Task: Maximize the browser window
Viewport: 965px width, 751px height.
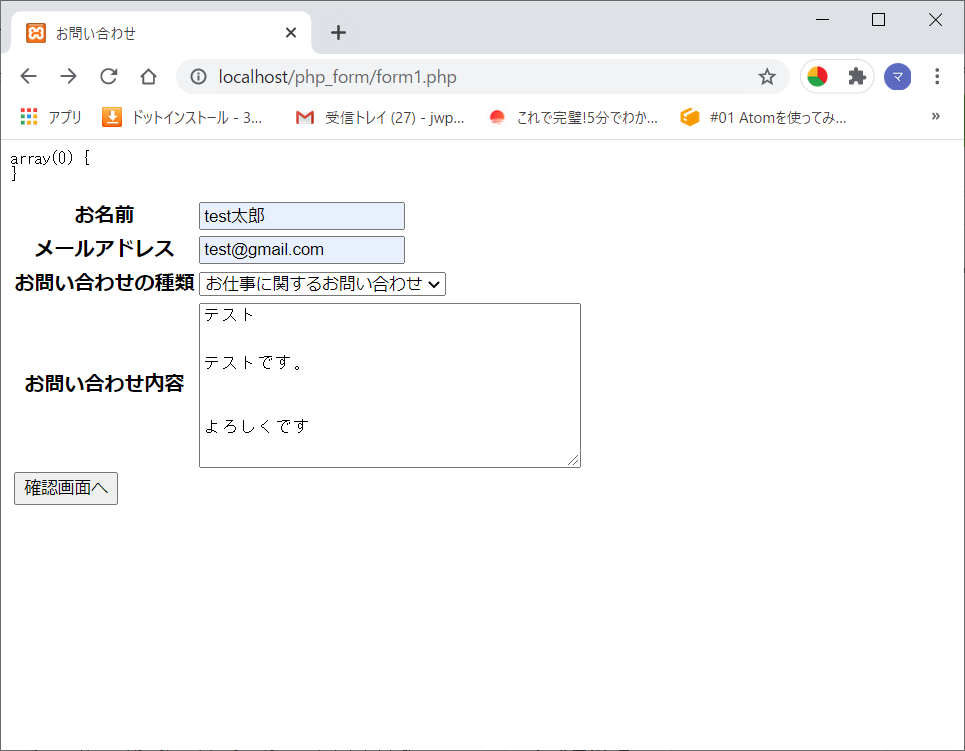Action: point(878,20)
